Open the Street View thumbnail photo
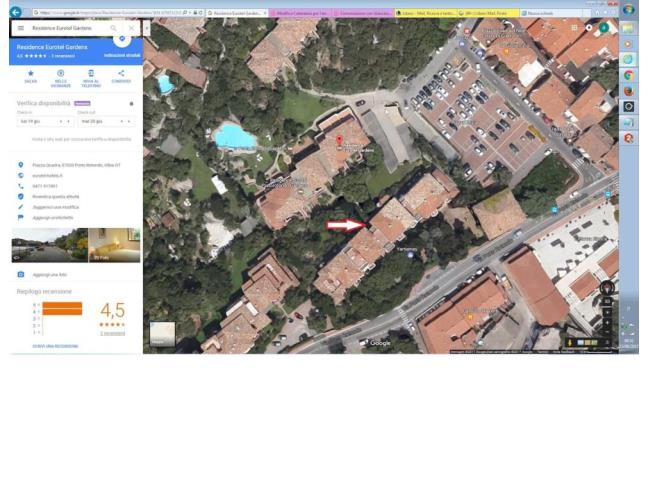Viewport: 648px width, 492px height. point(50,245)
